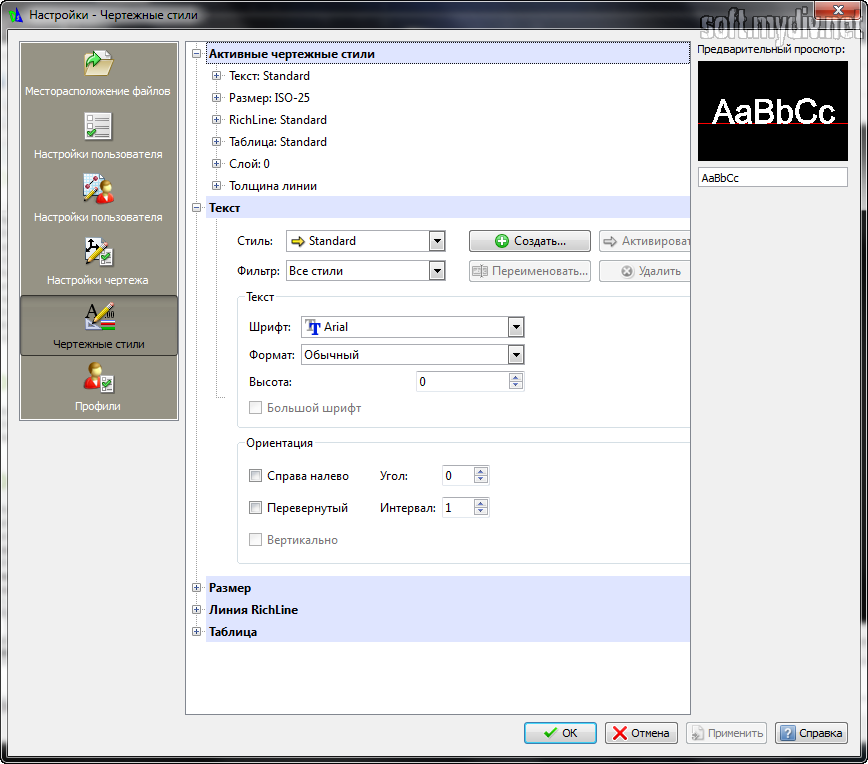Confirm settings with OK button
868x764 pixels.
tap(560, 733)
